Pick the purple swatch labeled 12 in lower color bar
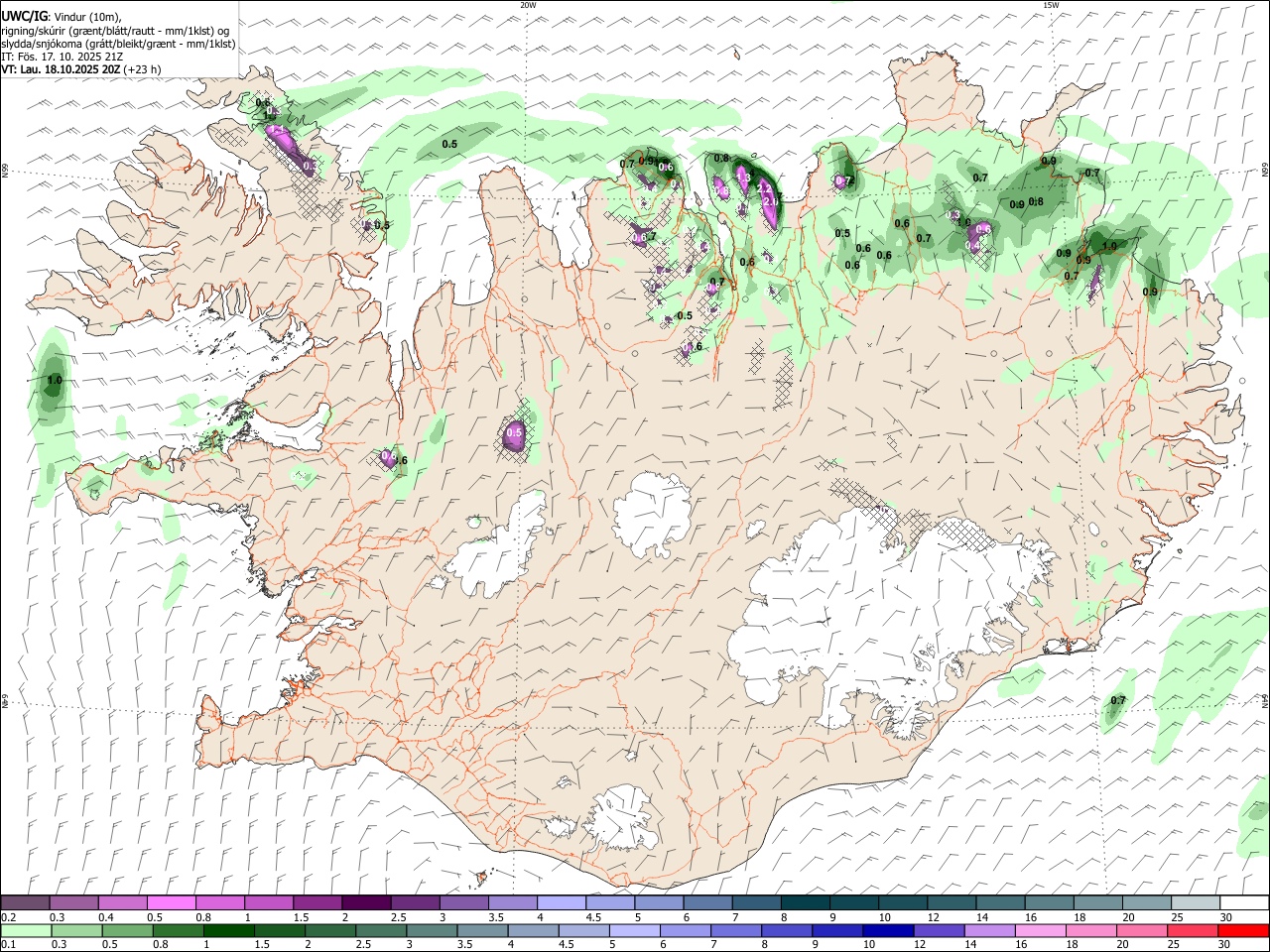The height and width of the screenshot is (952, 1270). [939, 930]
